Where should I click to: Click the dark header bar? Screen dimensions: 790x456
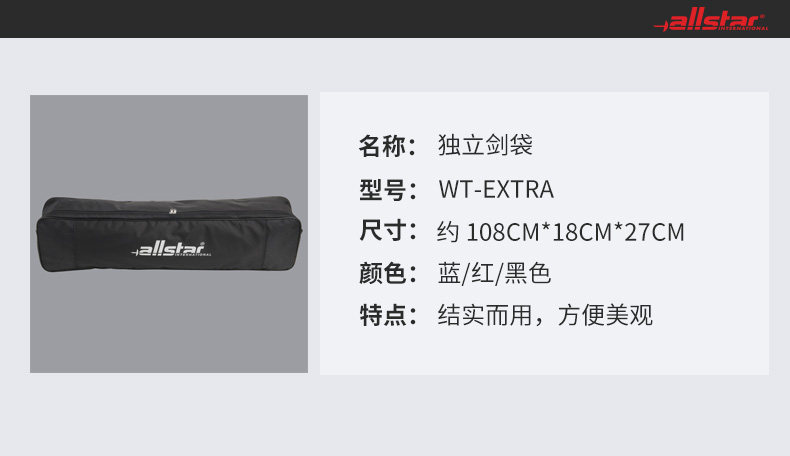point(395,19)
